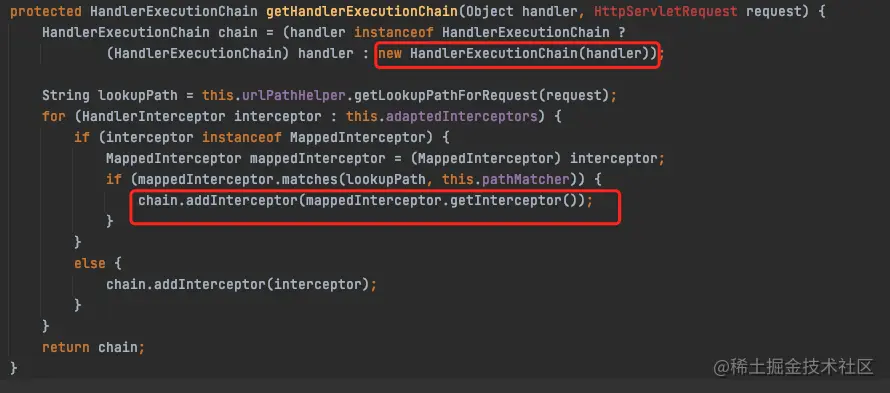Select the getHandlerExecutionChain method name
Viewport: 890px width, 393px height.
tap(362, 11)
